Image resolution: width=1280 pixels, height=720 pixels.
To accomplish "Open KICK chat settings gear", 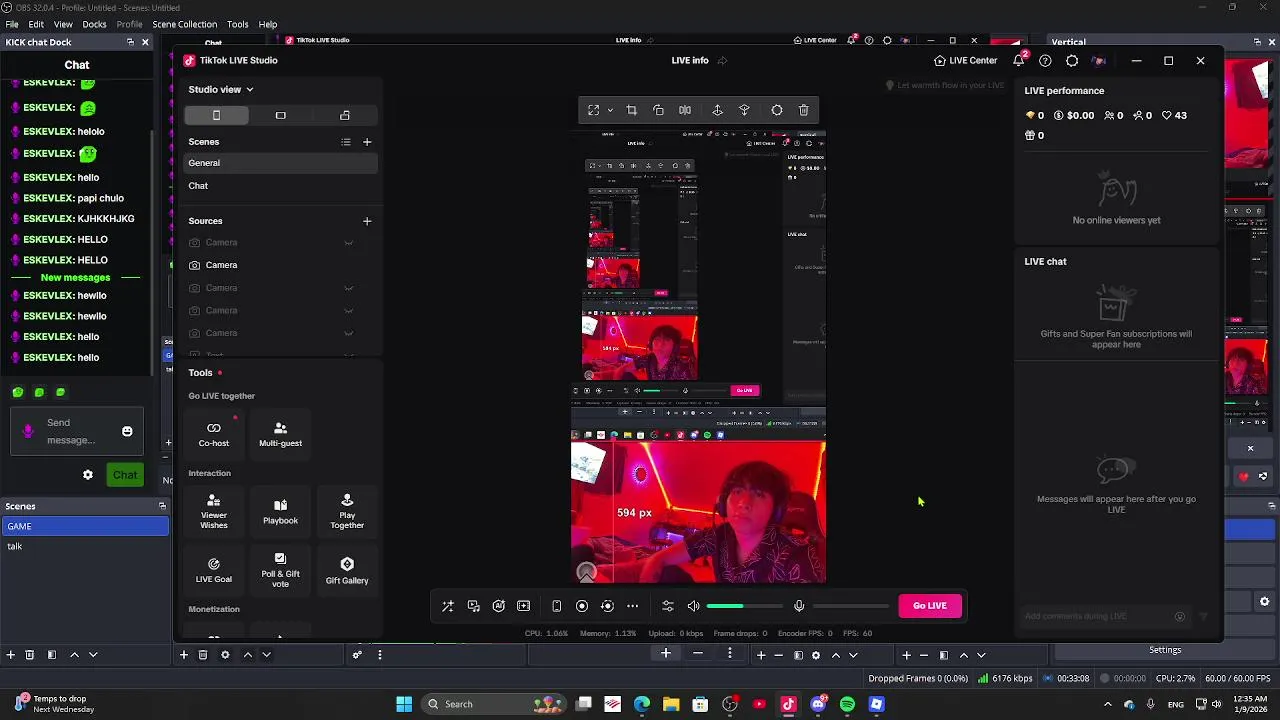I will click(x=88, y=475).
